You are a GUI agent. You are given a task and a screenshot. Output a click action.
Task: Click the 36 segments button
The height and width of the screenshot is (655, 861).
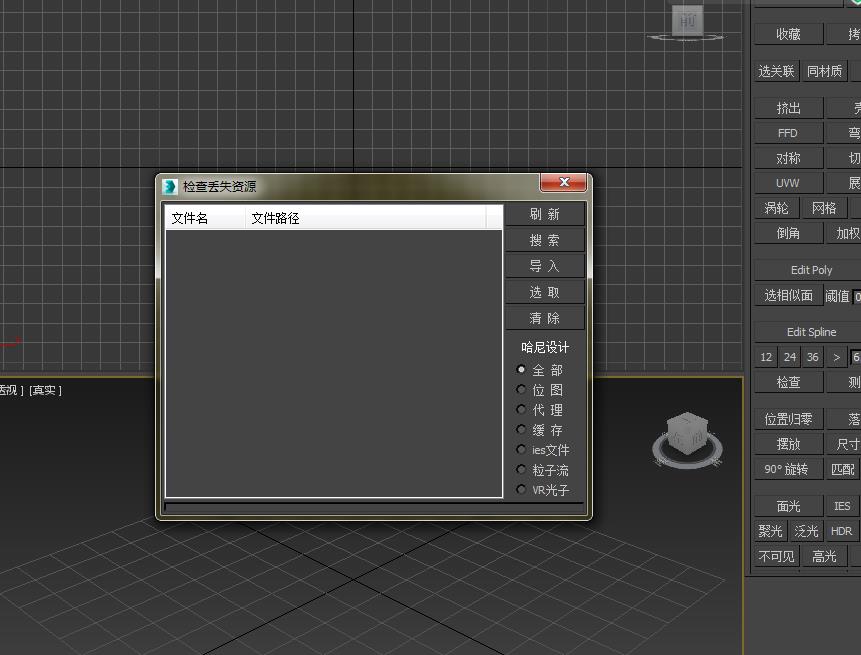click(813, 357)
